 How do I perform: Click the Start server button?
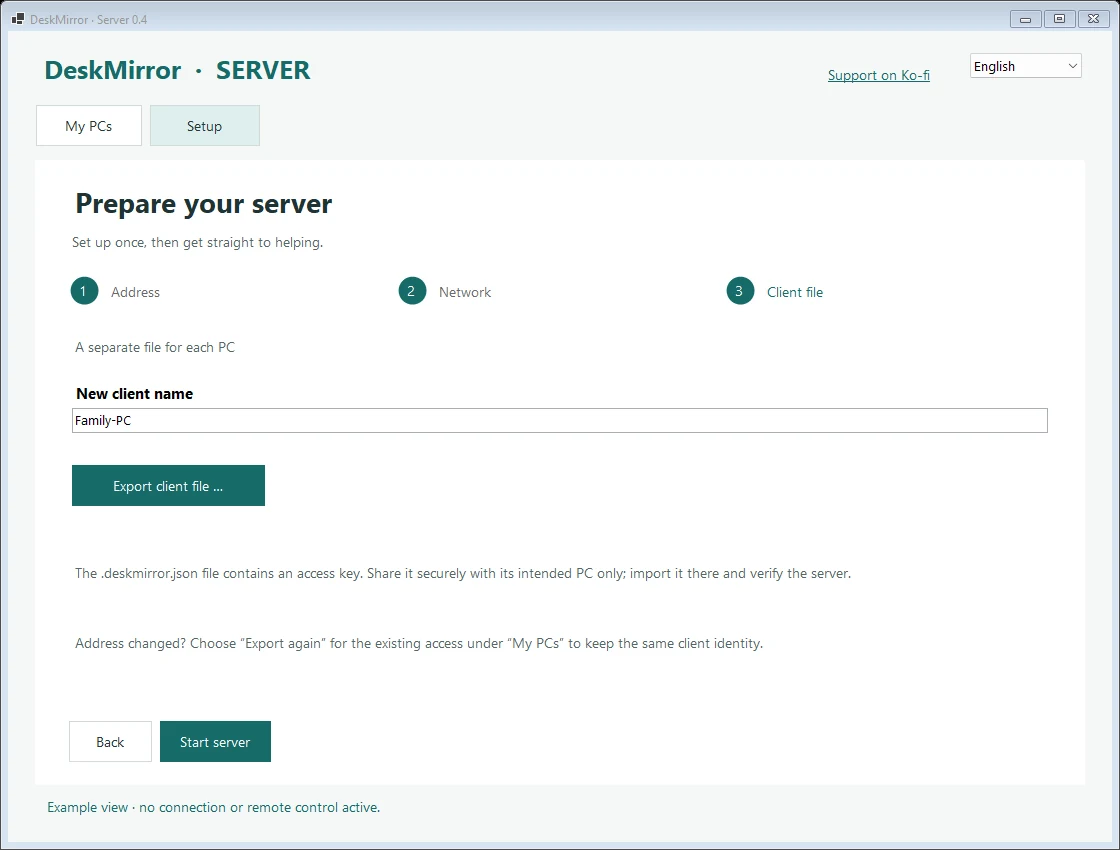[215, 741]
